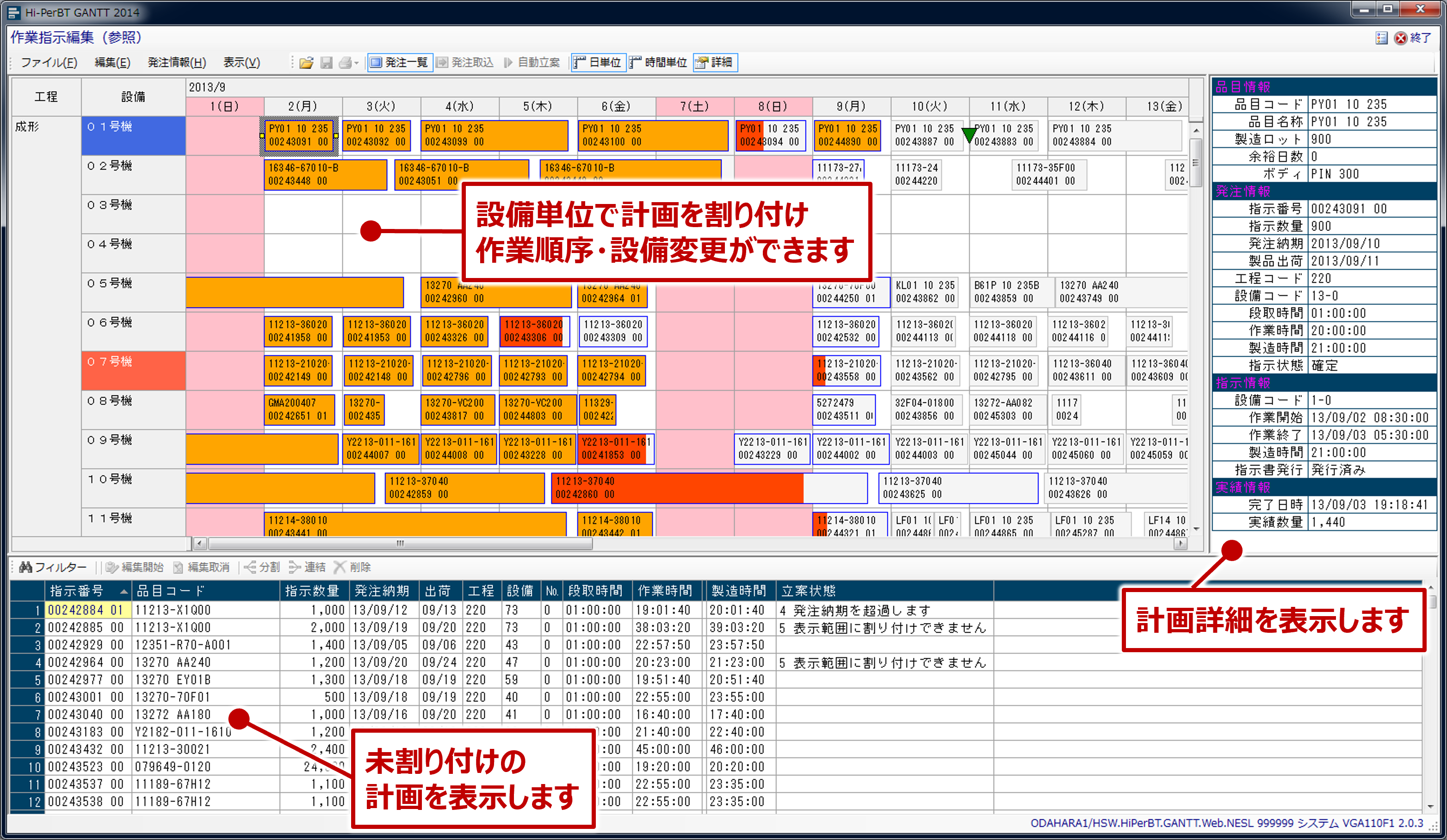Select row number 7 header
The height and width of the screenshot is (840, 1447).
pyautogui.click(x=28, y=715)
